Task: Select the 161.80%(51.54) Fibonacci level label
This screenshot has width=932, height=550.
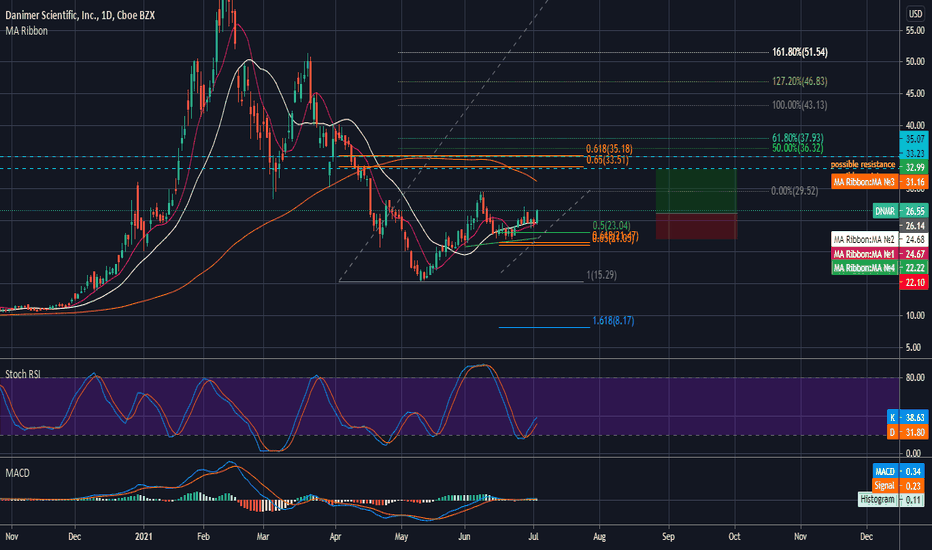Action: click(x=799, y=52)
